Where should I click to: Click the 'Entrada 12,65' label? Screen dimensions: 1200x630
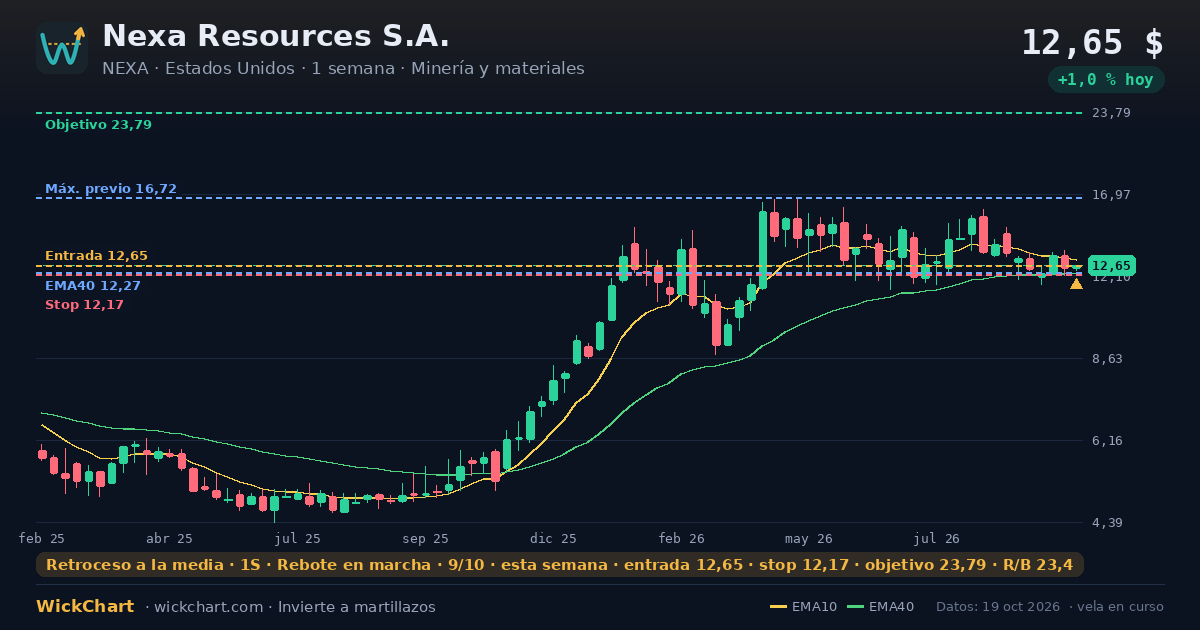pos(96,256)
